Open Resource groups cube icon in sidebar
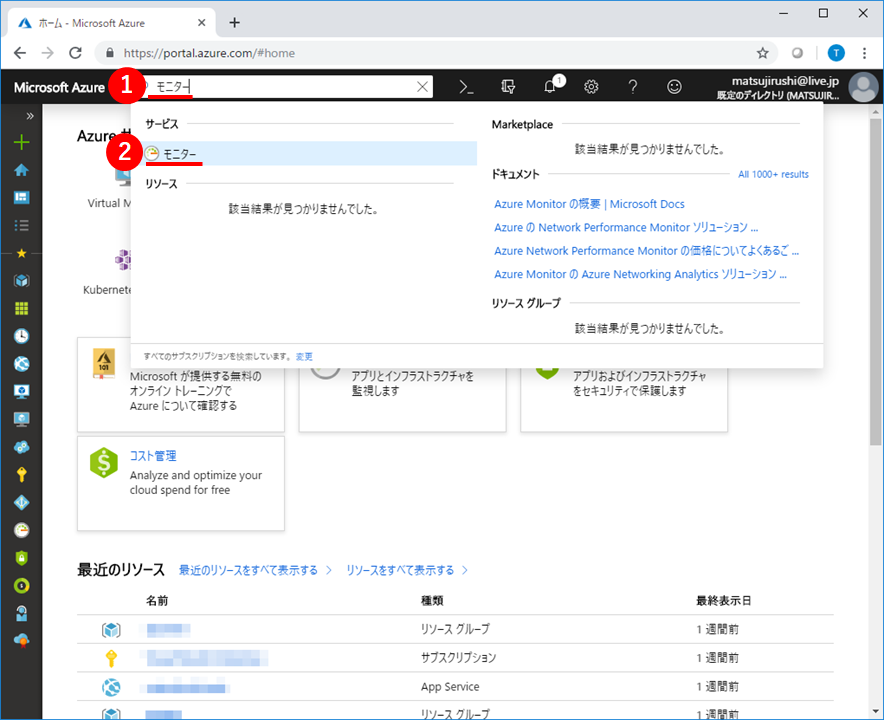Image resolution: width=884 pixels, height=720 pixels. point(21,281)
